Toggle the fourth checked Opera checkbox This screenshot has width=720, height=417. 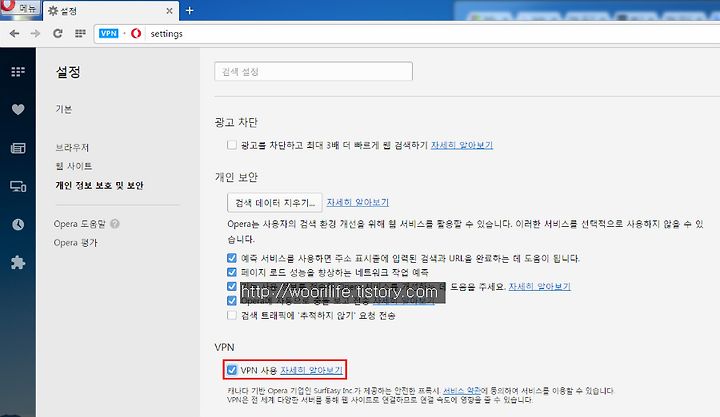click(232, 301)
